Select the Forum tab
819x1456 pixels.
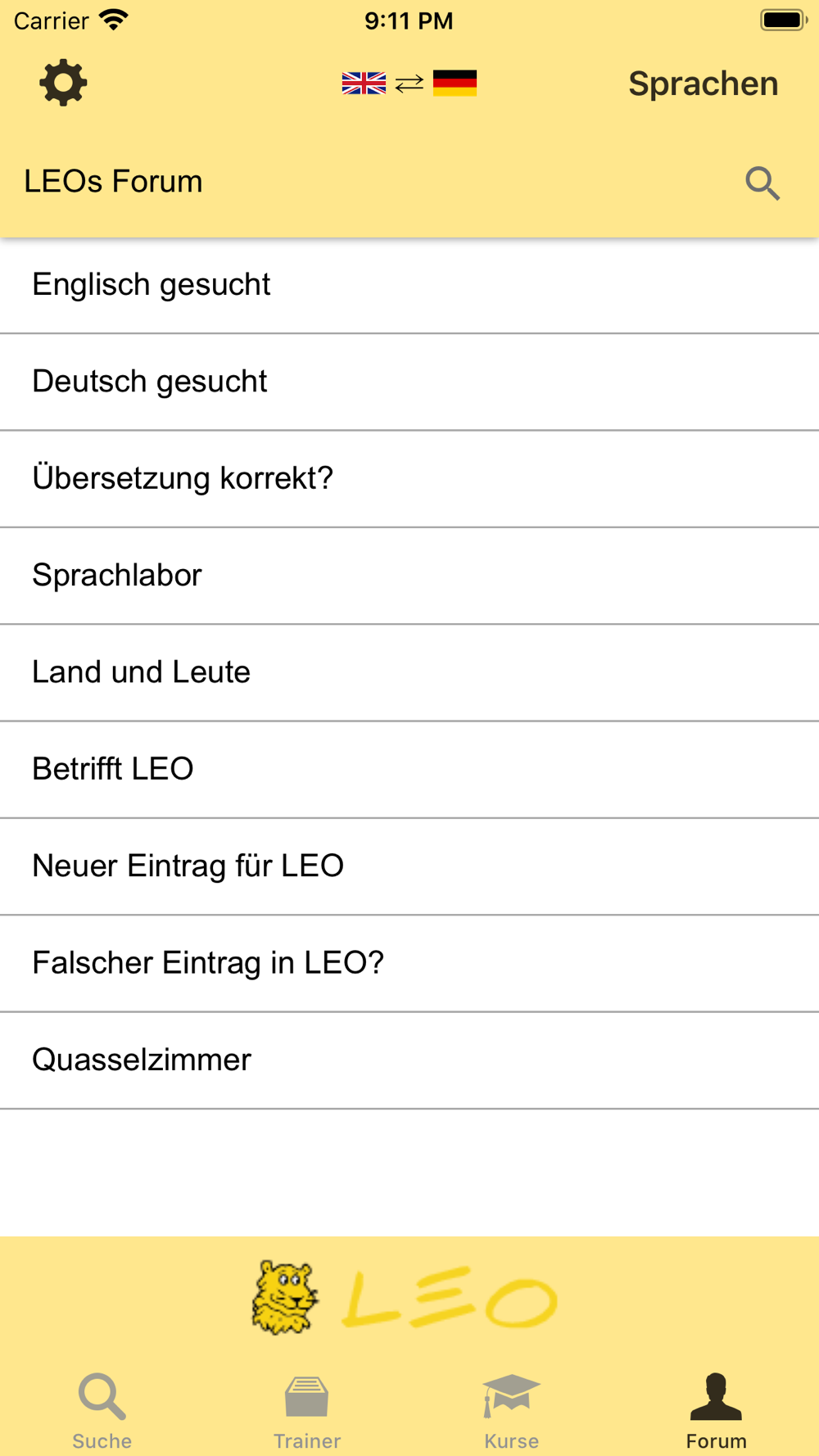click(x=717, y=1411)
